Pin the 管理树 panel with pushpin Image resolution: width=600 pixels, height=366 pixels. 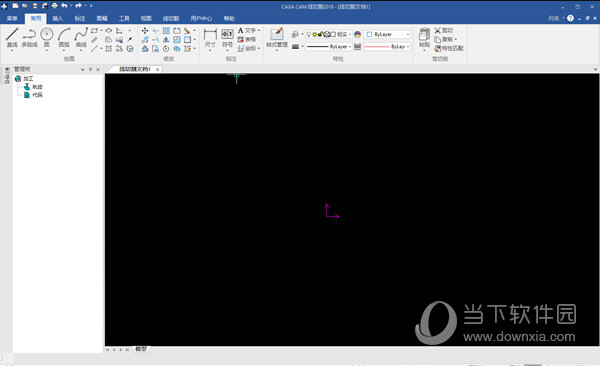click(x=91, y=69)
